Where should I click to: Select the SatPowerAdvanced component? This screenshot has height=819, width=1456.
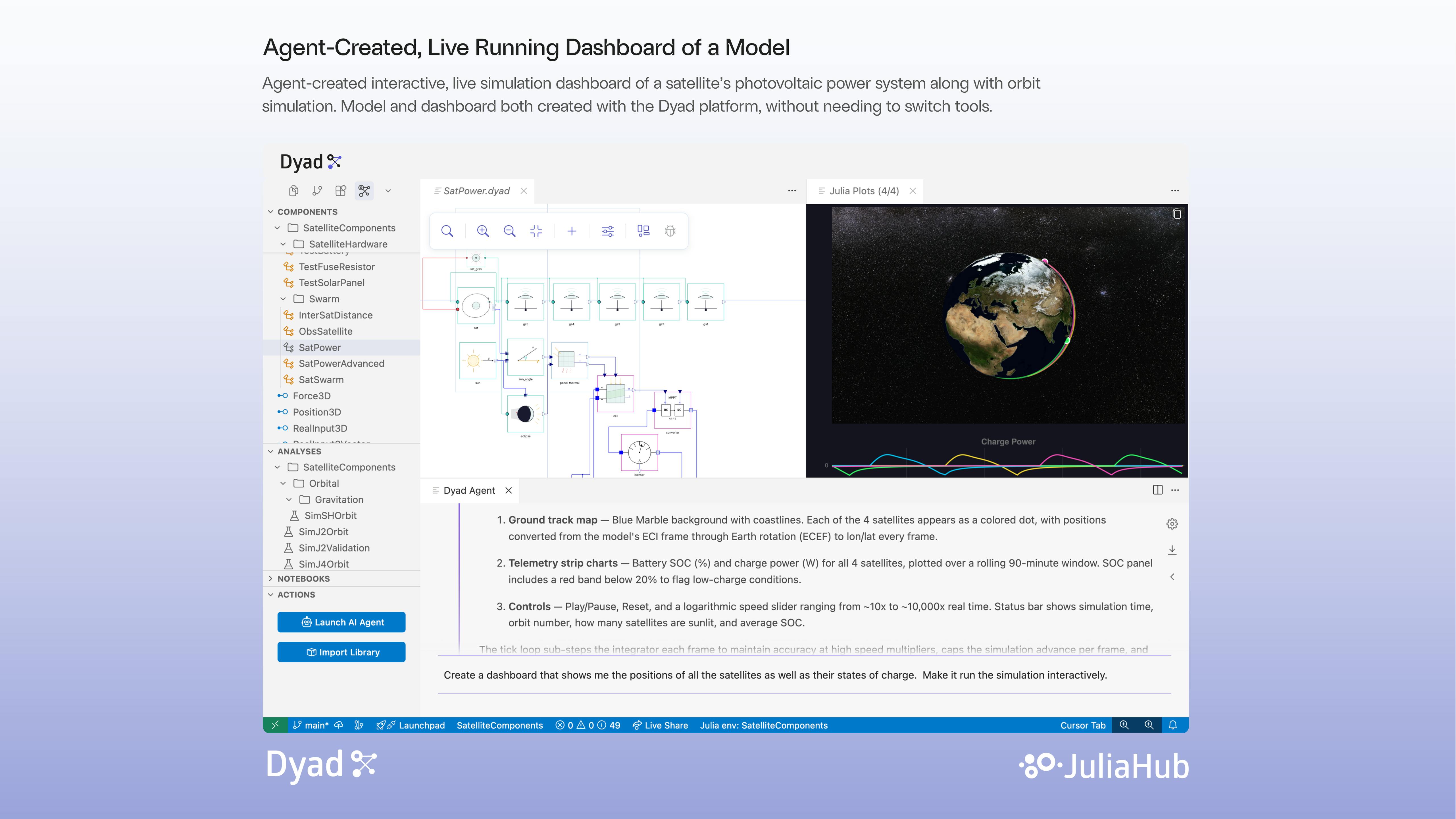(x=341, y=363)
